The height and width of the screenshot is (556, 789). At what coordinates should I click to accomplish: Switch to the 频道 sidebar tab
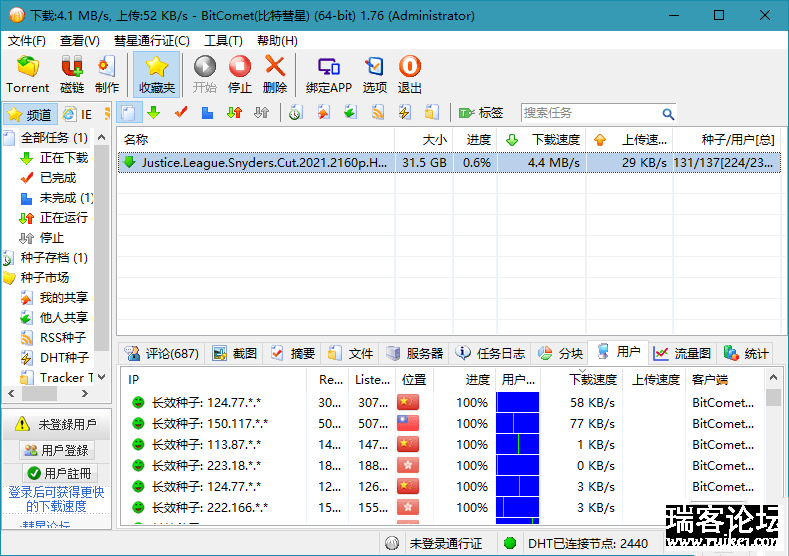click(x=31, y=114)
